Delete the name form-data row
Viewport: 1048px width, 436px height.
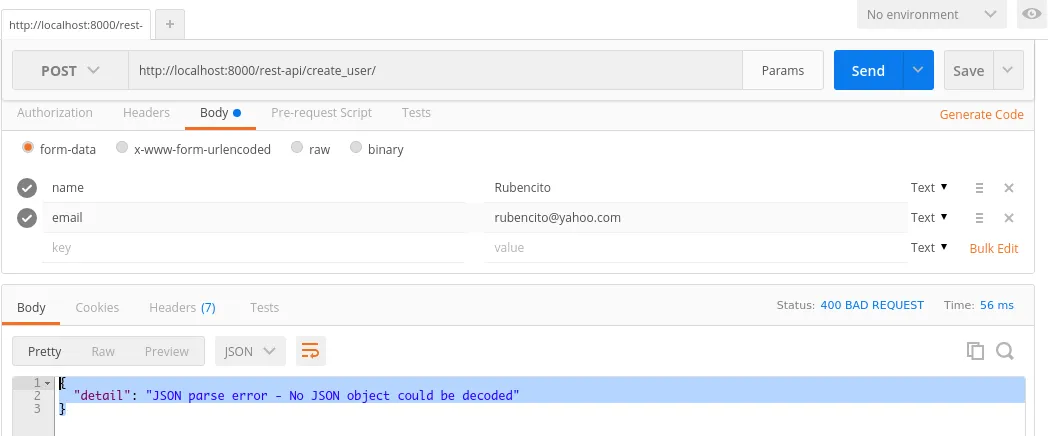[1009, 188]
